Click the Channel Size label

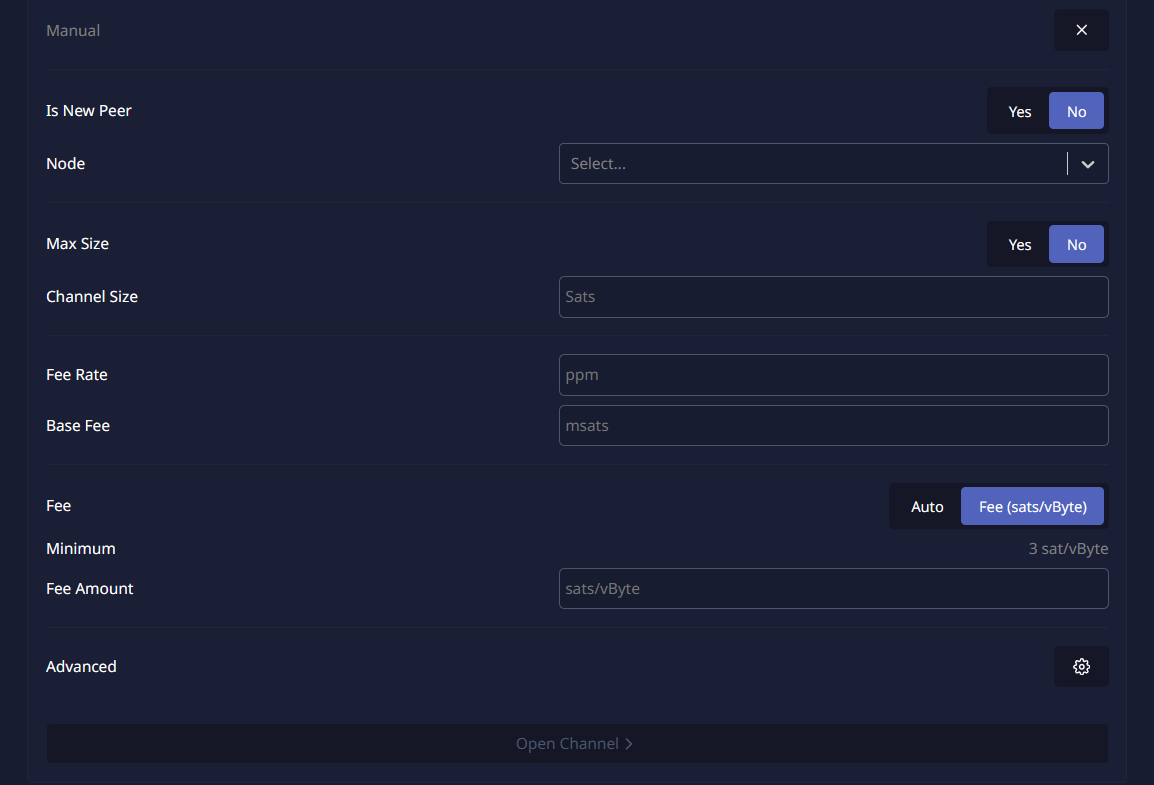92,297
